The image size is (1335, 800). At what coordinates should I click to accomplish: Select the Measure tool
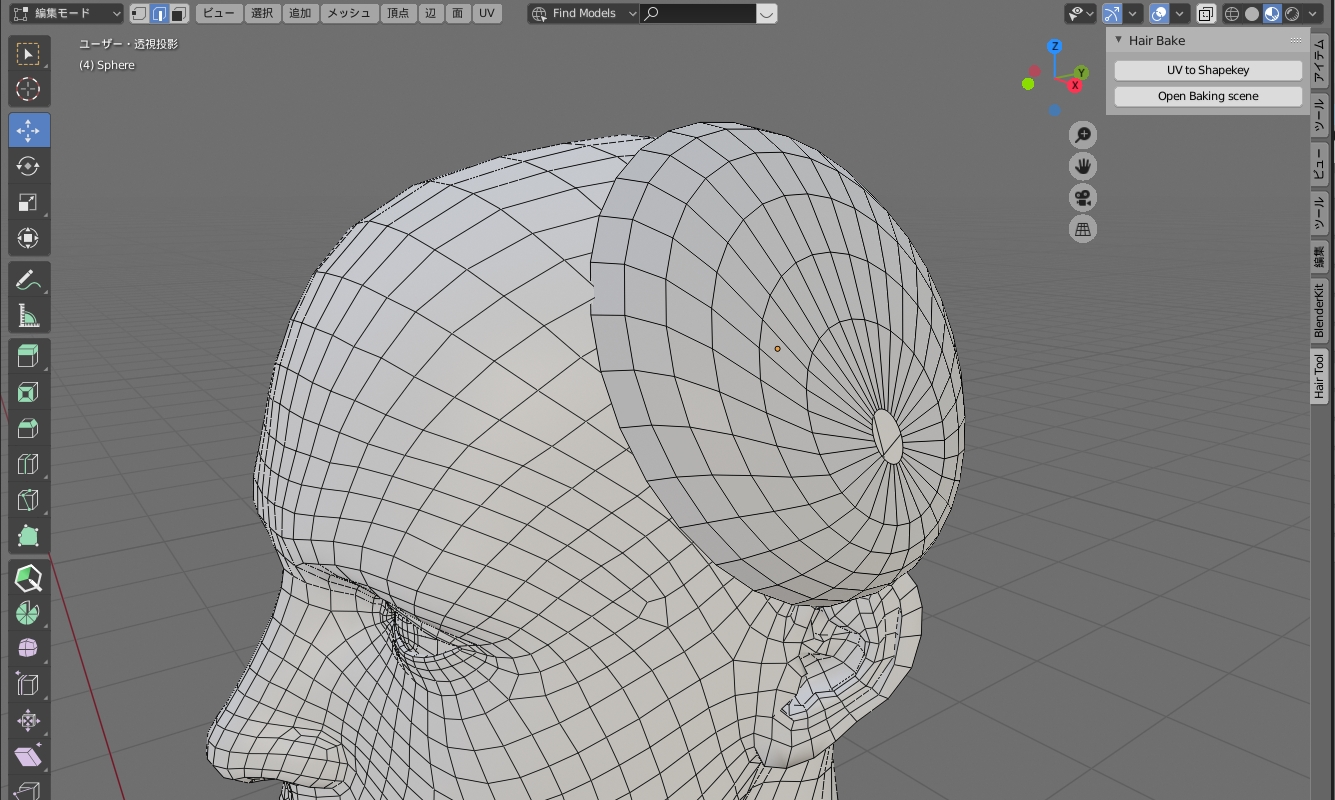pos(28,317)
